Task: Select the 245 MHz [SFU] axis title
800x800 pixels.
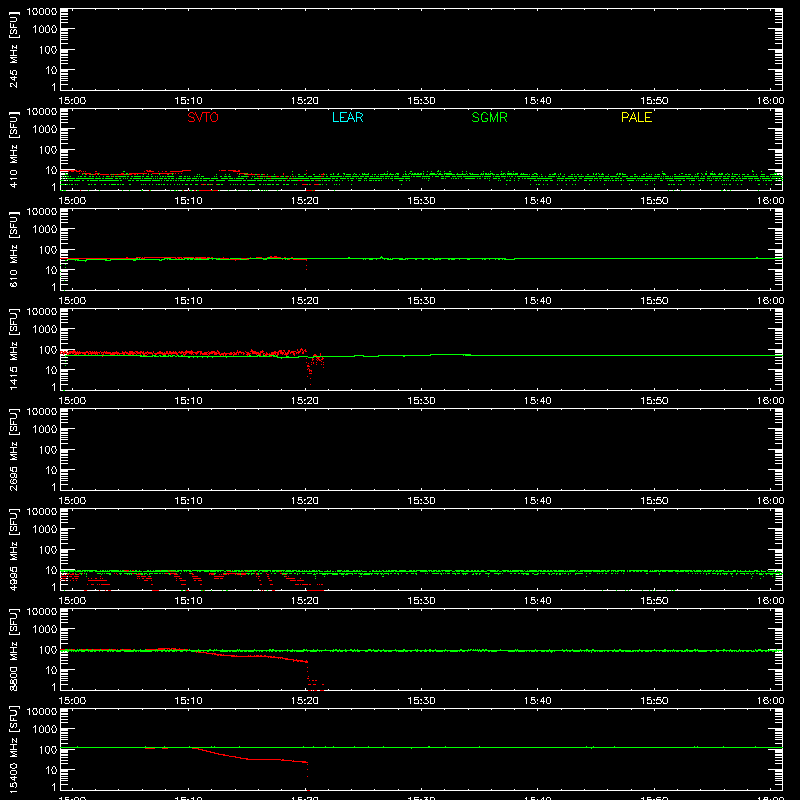Action: (13, 49)
